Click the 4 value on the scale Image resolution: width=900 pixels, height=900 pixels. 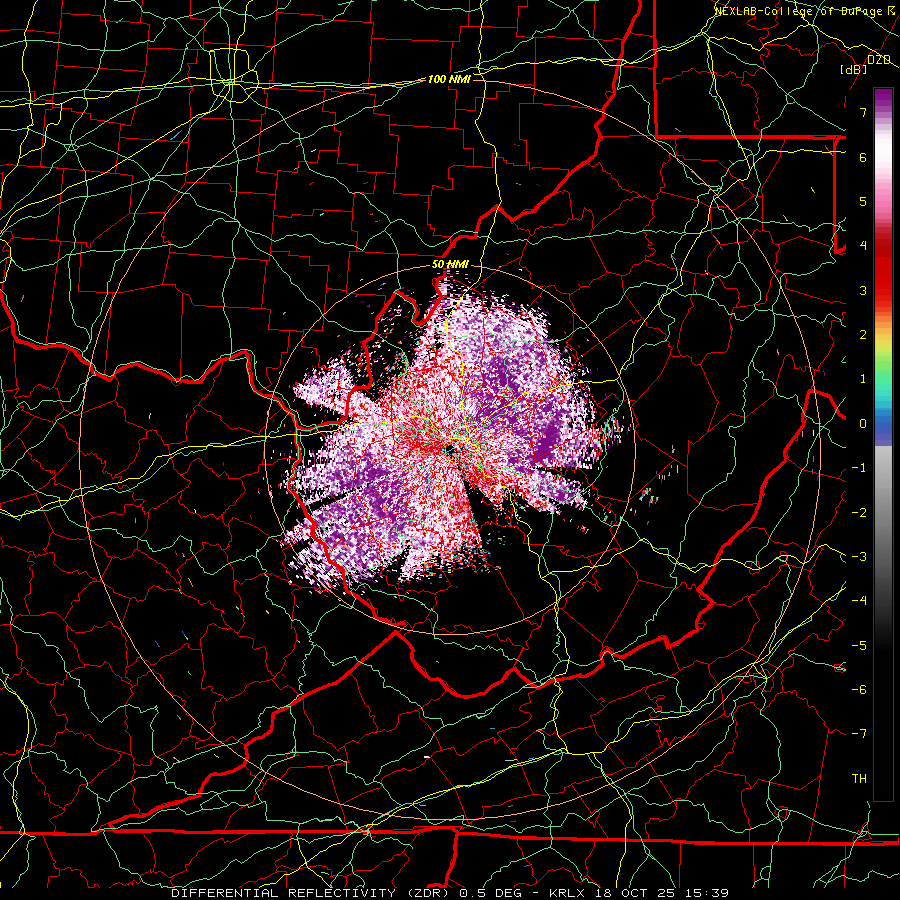pos(863,246)
